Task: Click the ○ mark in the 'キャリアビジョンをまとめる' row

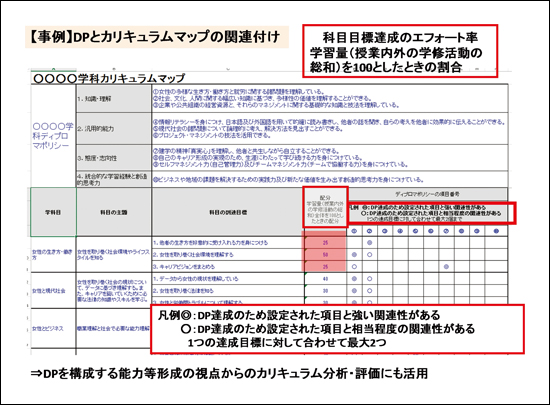Action: [354, 266]
